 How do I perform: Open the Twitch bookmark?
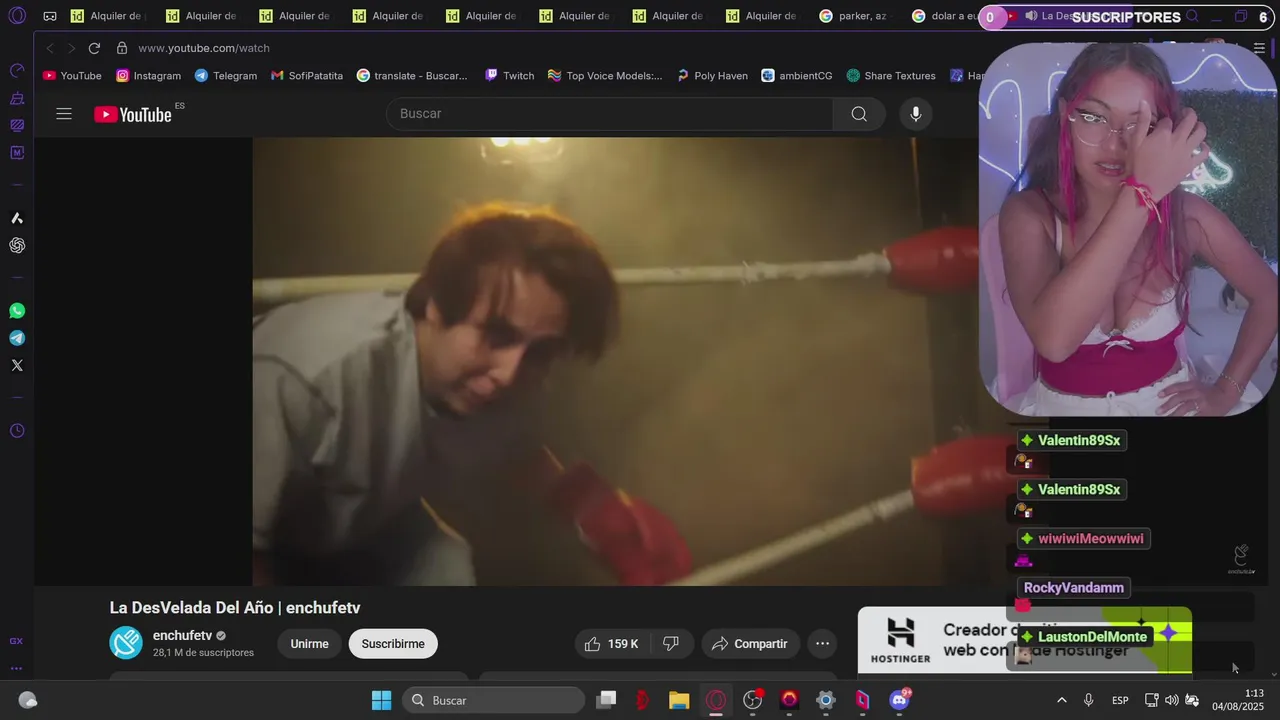coord(509,76)
